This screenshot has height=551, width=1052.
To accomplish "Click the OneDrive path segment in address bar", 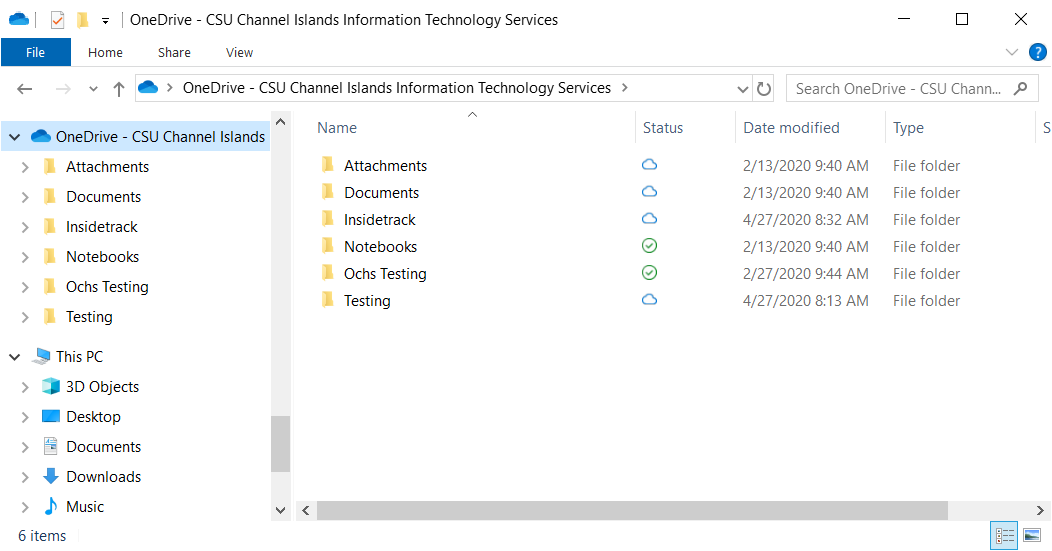I will tap(397, 88).
